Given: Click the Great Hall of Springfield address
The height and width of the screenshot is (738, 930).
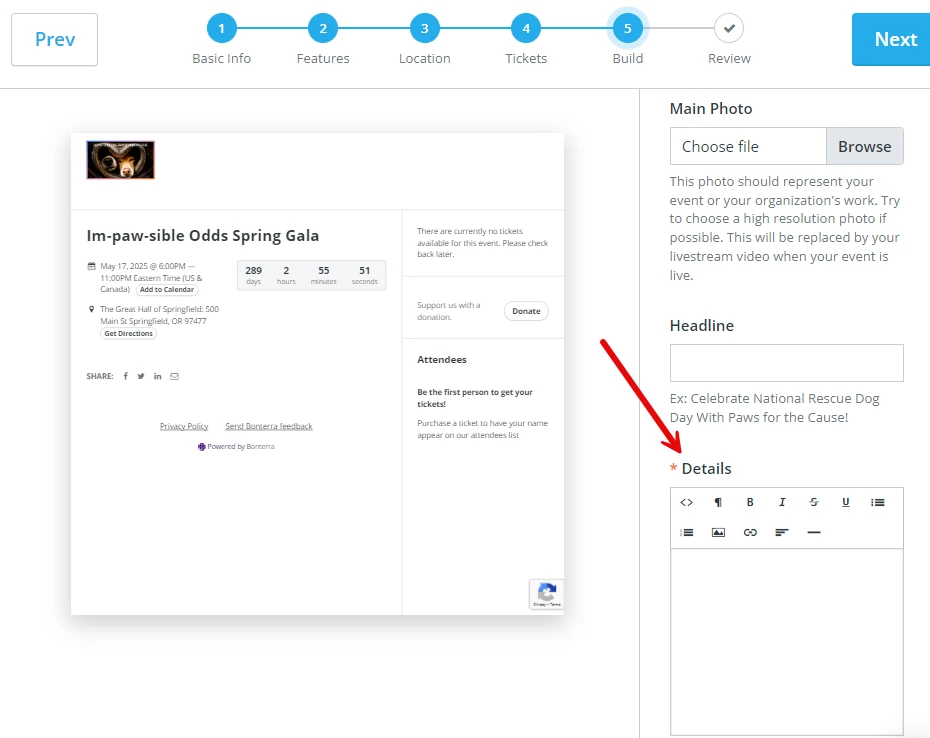Looking at the screenshot, I should (x=159, y=315).
